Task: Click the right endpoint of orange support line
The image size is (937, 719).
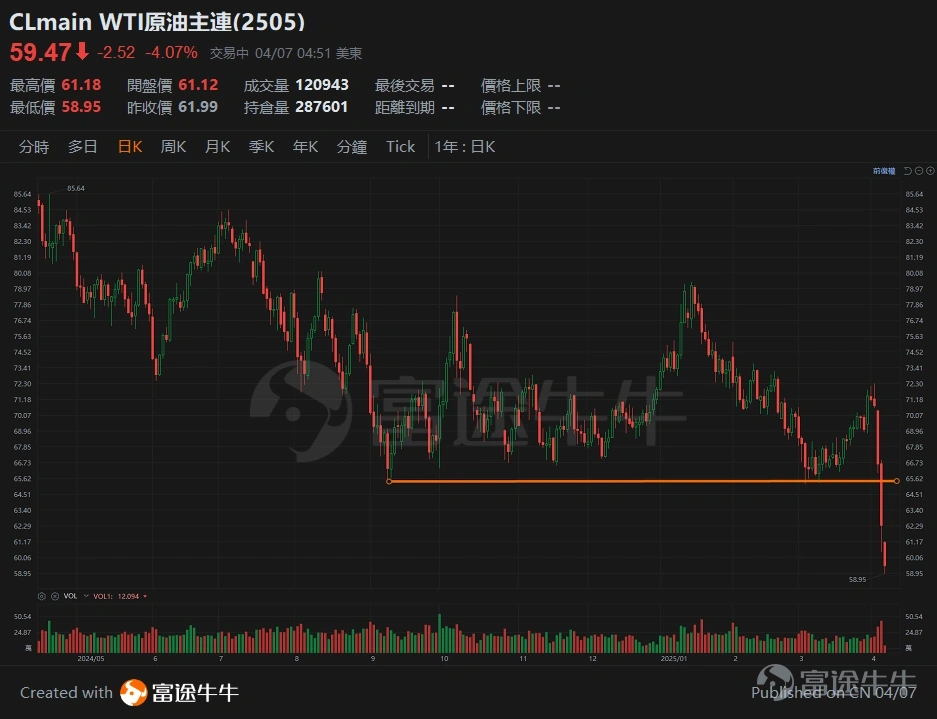Action: click(896, 481)
